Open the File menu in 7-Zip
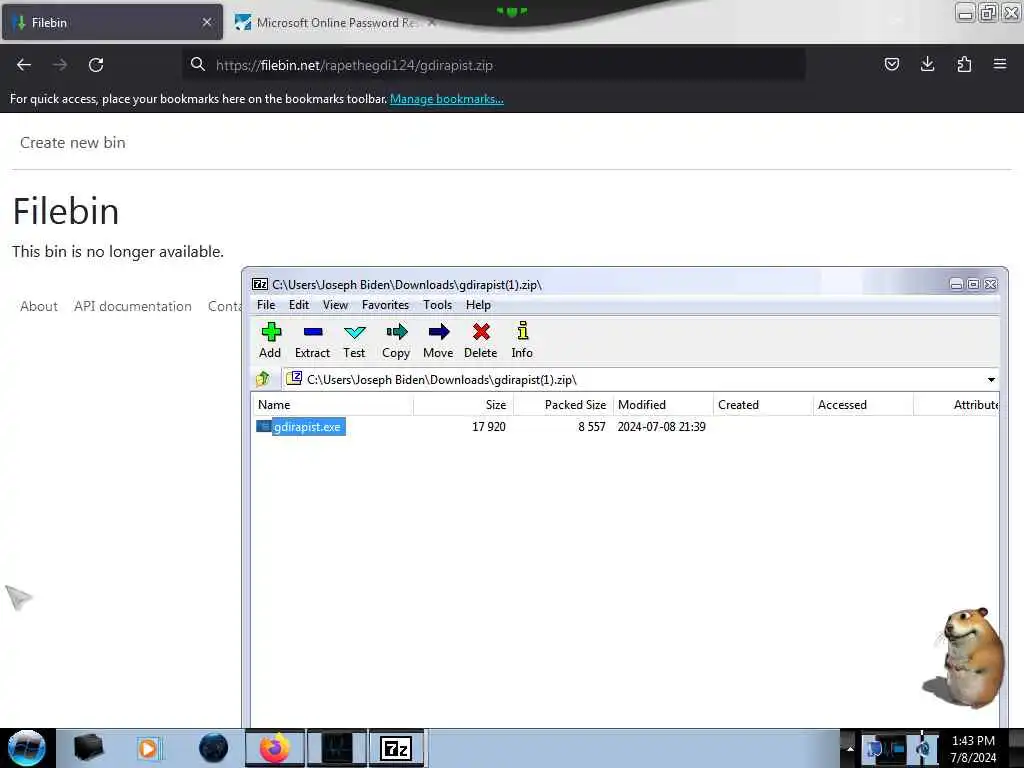The width and height of the screenshot is (1024, 768). [x=266, y=305]
